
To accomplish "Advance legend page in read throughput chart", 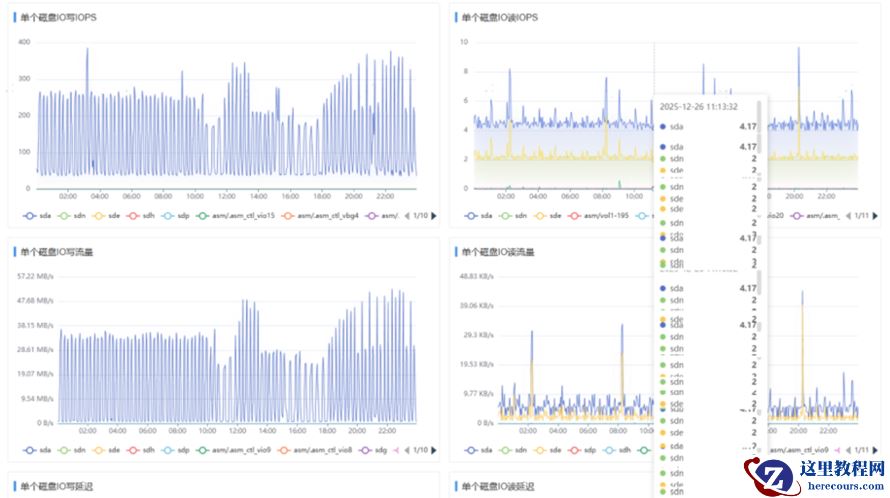I will click(875, 450).
